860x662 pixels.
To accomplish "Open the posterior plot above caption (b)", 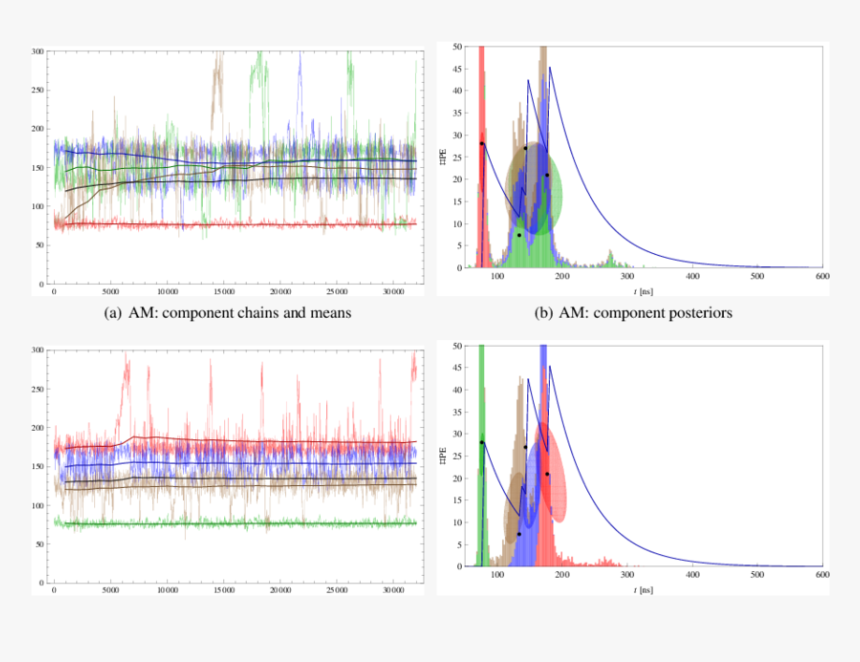I will (633, 169).
